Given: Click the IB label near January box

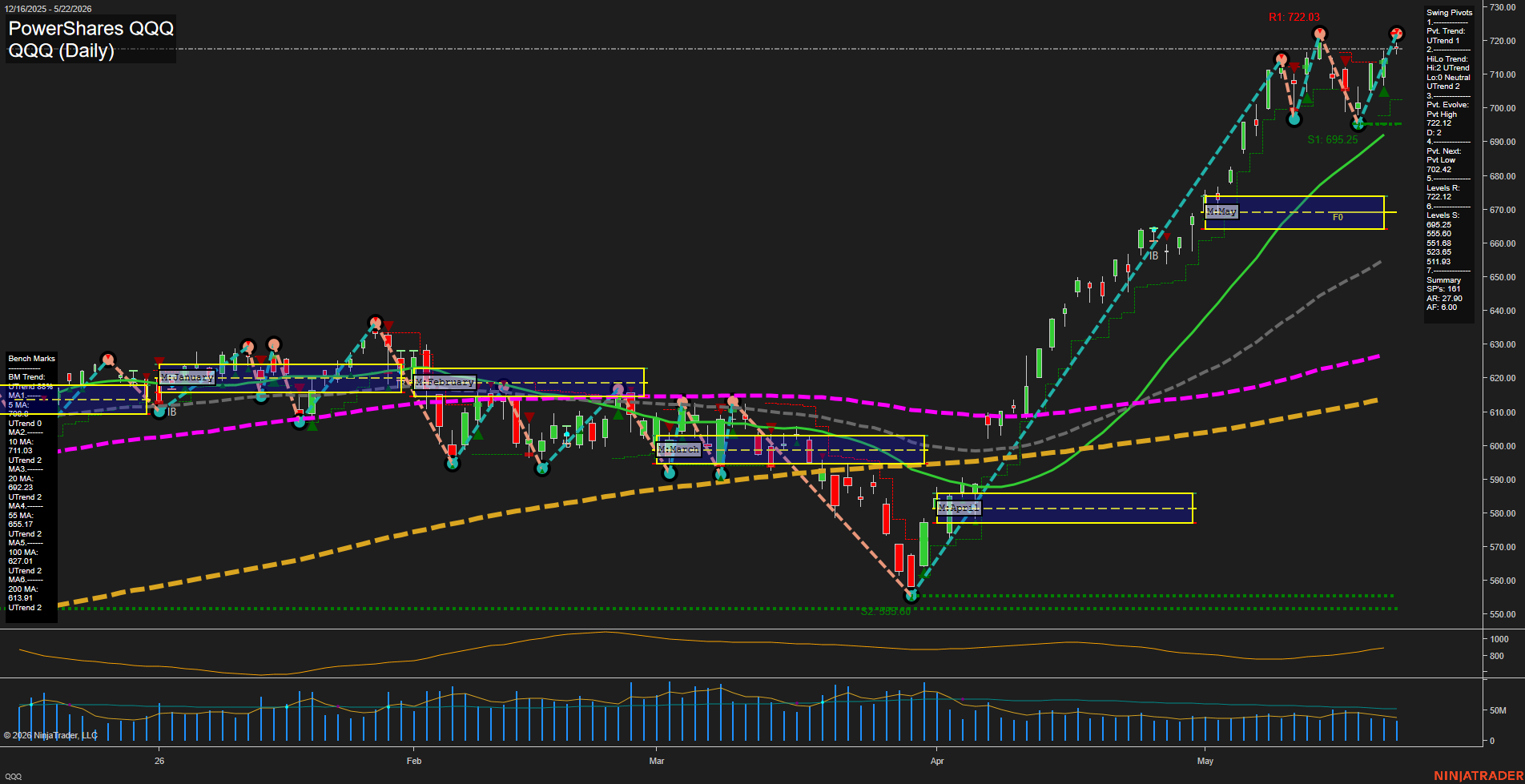Looking at the screenshot, I should [171, 412].
